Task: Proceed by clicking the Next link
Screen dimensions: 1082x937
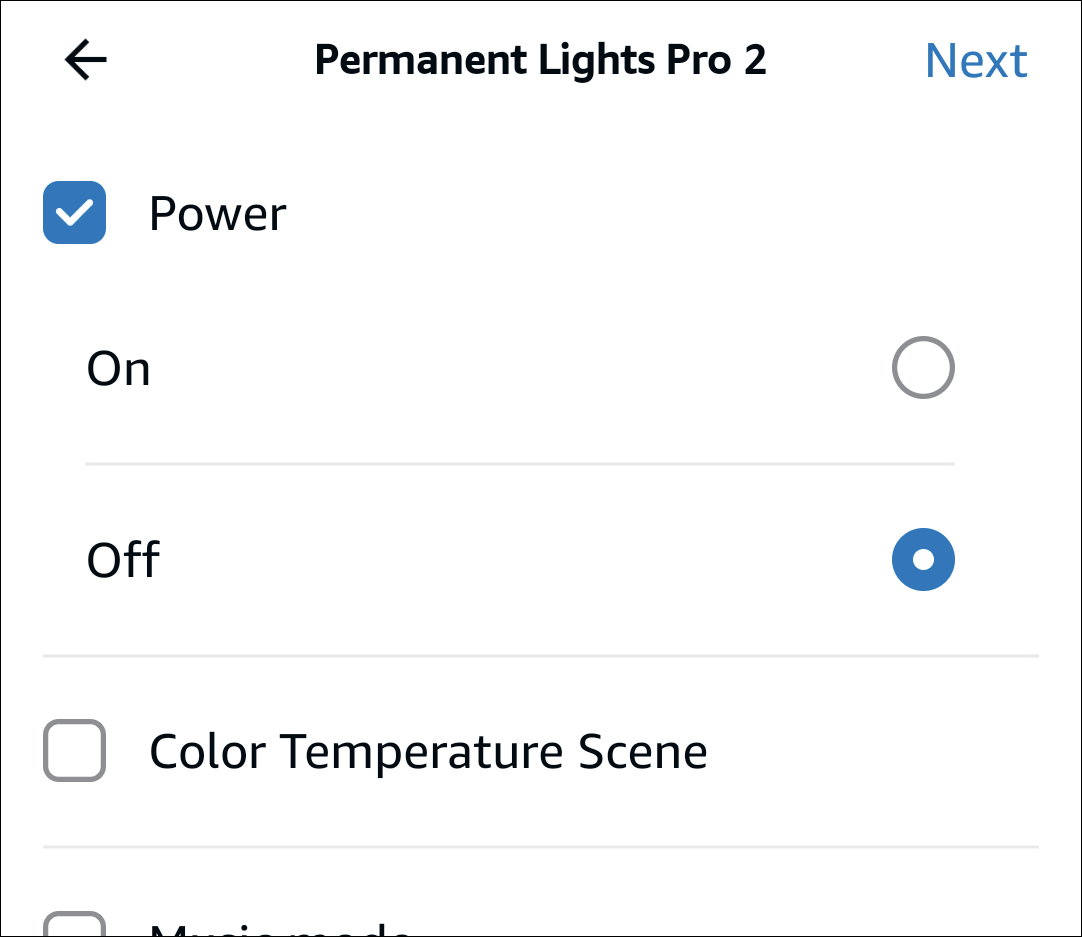Action: click(x=976, y=60)
